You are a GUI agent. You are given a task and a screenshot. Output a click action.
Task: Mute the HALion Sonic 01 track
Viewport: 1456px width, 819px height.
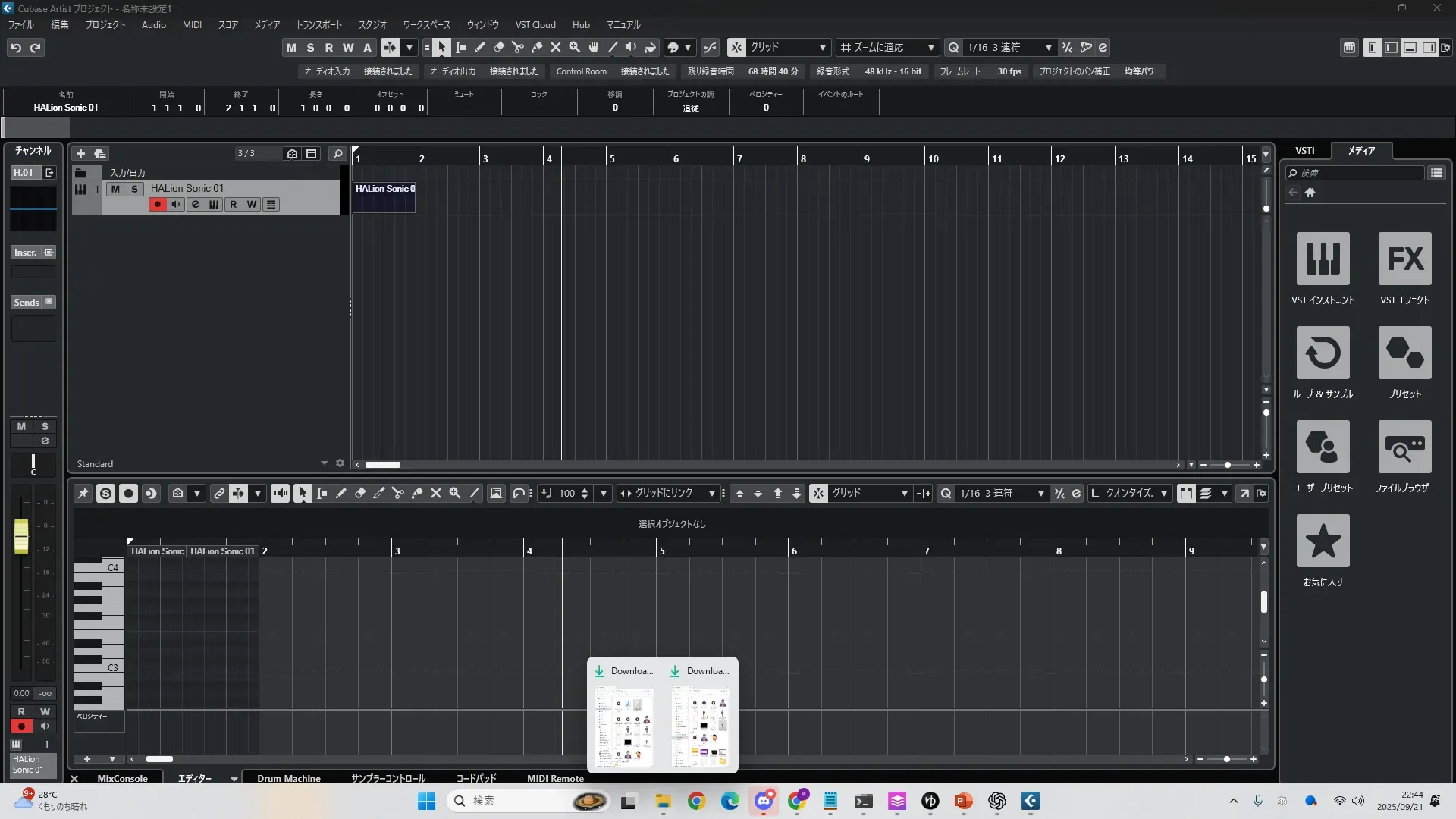click(x=115, y=189)
